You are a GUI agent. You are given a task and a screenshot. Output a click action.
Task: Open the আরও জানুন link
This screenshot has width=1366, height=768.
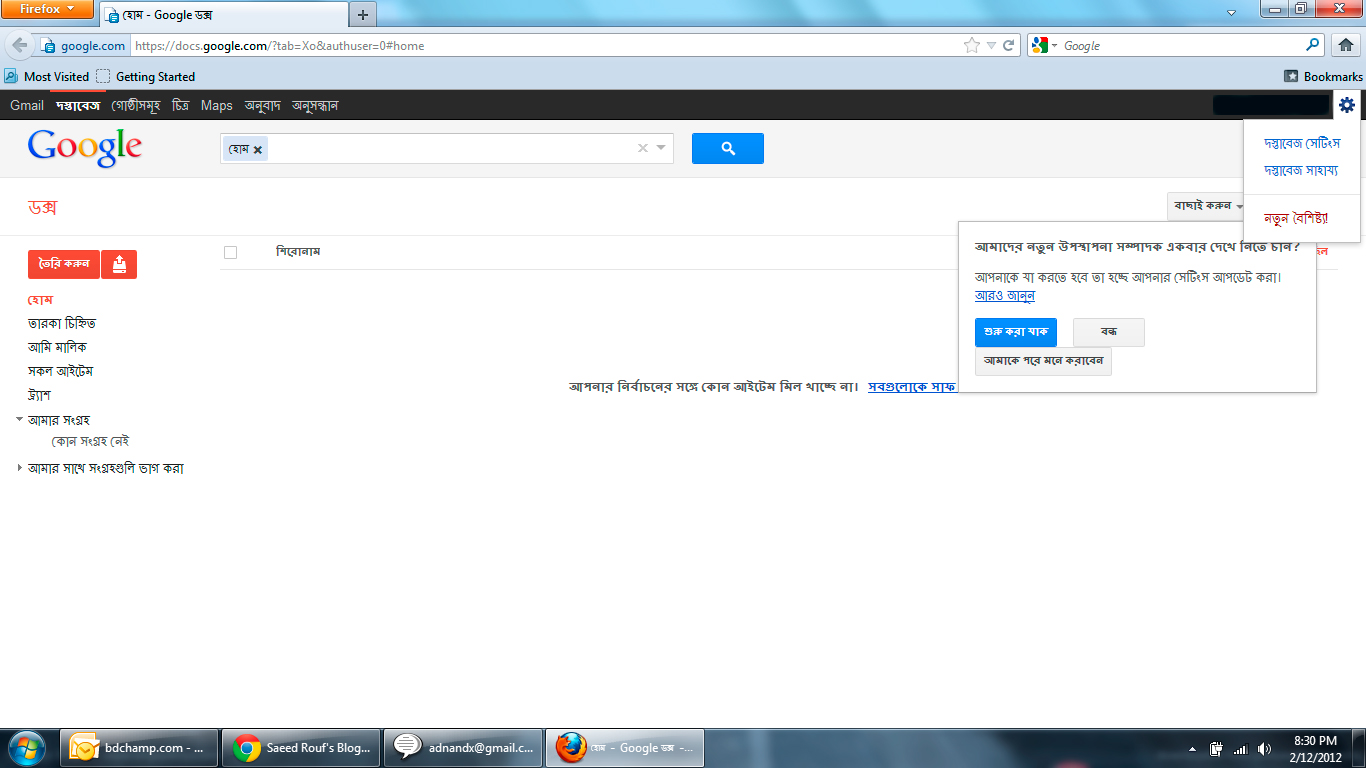click(1005, 296)
